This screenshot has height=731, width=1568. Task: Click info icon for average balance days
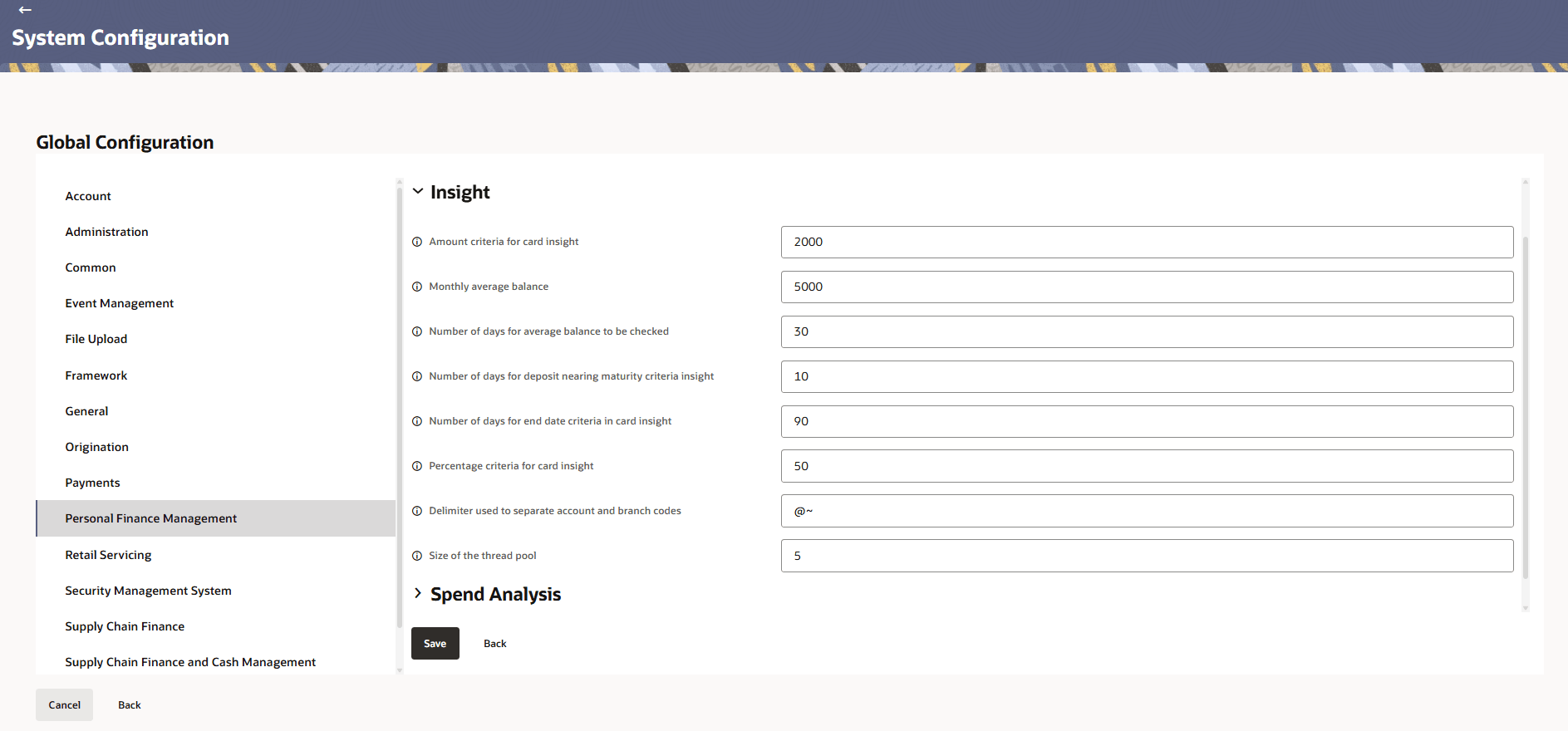coord(417,331)
